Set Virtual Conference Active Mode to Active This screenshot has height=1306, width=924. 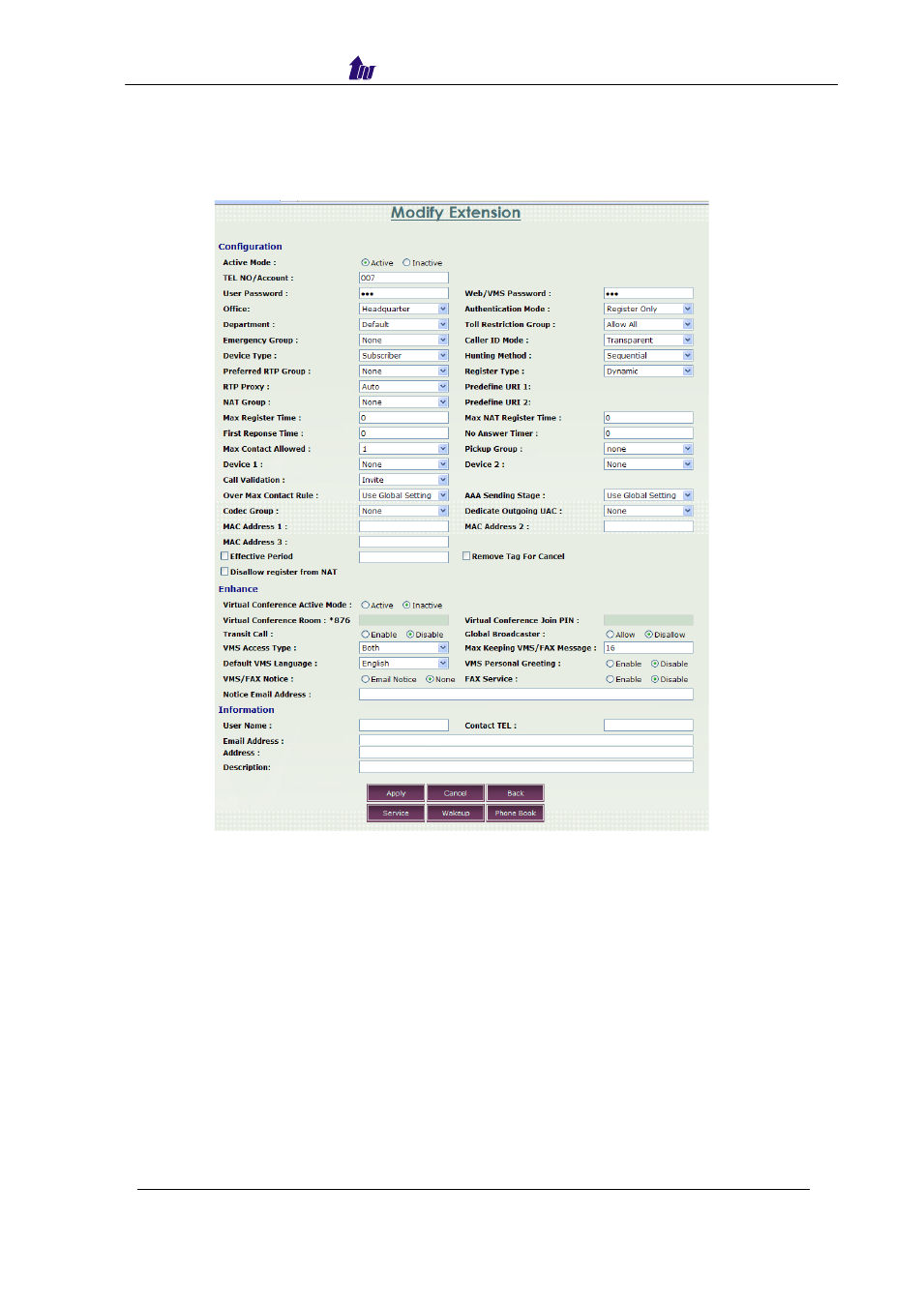365,605
